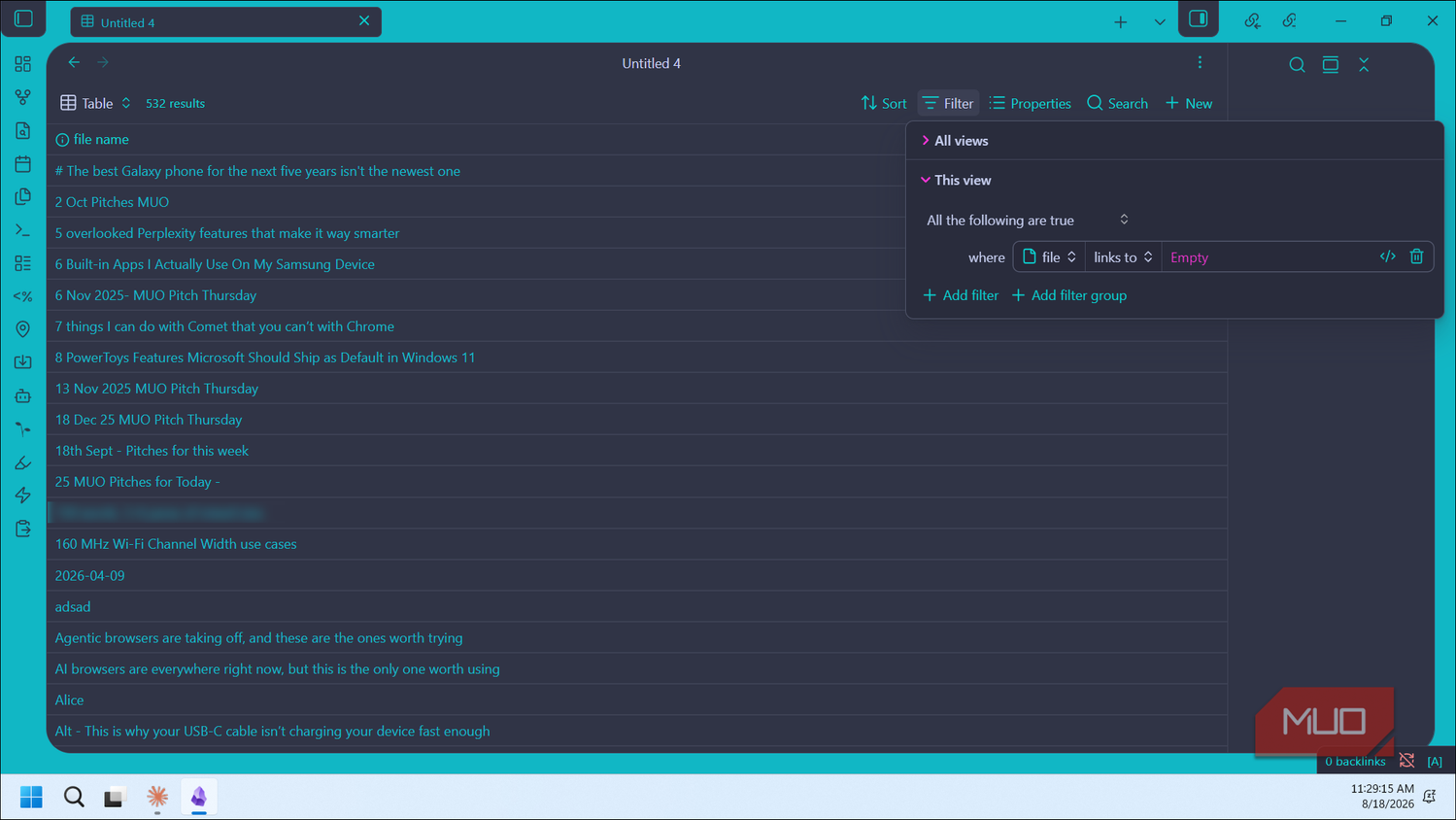
Task: Click the Obsidian taskbar icon
Action: point(198,797)
